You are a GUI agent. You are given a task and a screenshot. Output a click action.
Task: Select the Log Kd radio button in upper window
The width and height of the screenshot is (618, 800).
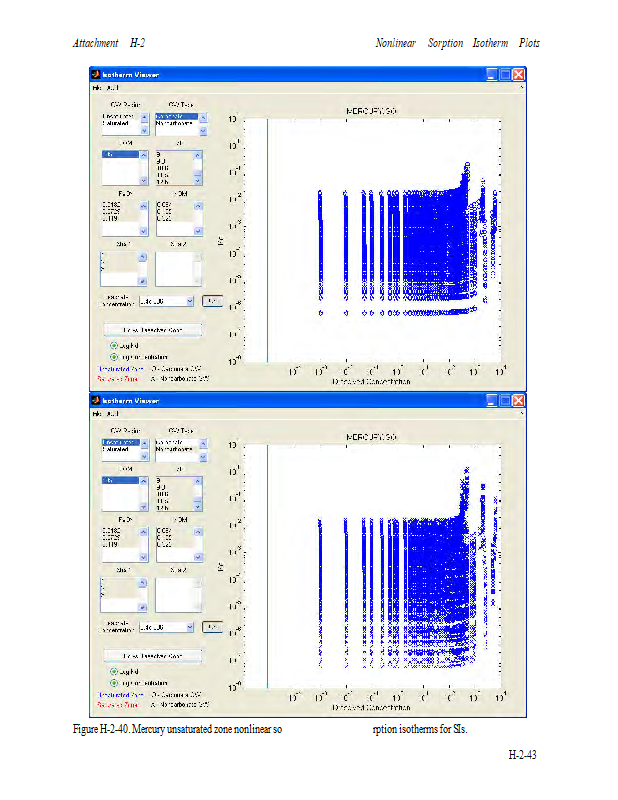point(114,345)
